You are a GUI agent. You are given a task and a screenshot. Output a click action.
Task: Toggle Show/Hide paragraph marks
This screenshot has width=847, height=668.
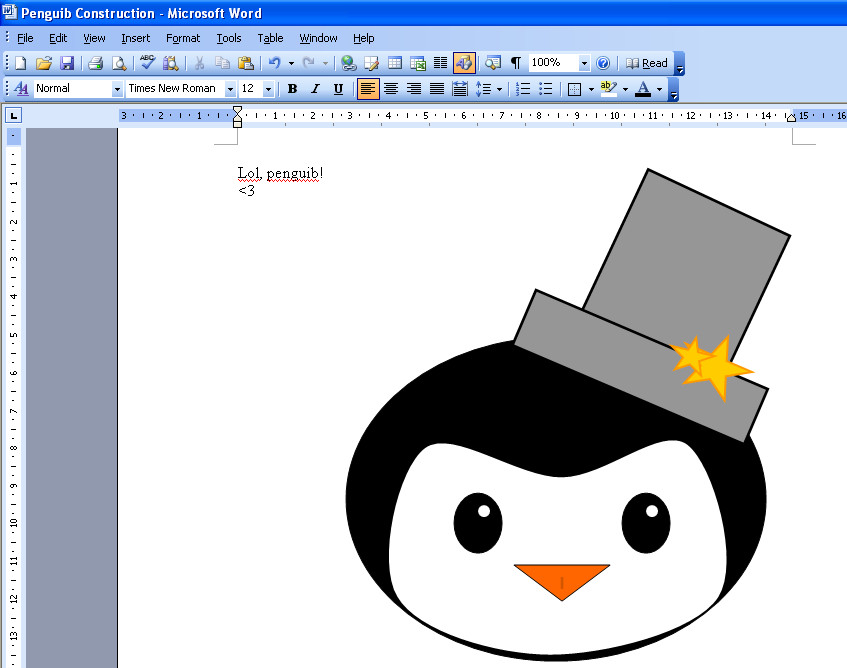click(514, 62)
